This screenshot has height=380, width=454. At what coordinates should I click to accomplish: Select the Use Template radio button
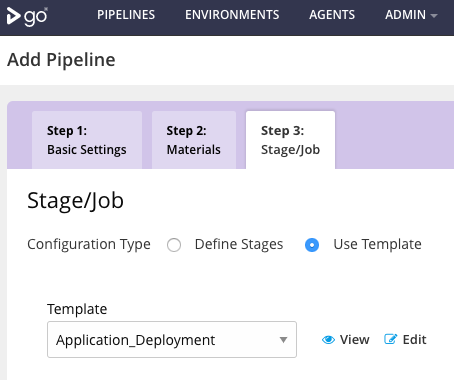tap(312, 245)
